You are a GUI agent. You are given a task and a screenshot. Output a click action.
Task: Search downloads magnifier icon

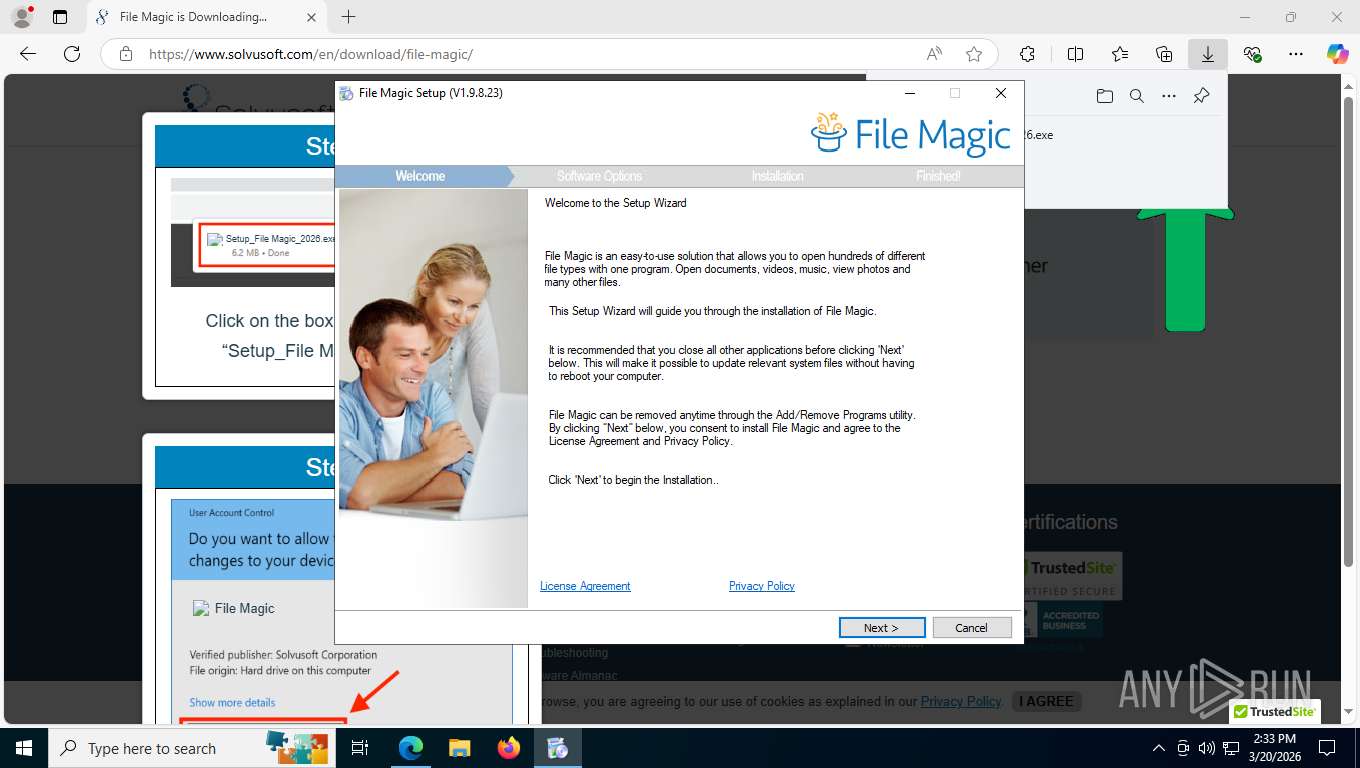[x=1136, y=96]
